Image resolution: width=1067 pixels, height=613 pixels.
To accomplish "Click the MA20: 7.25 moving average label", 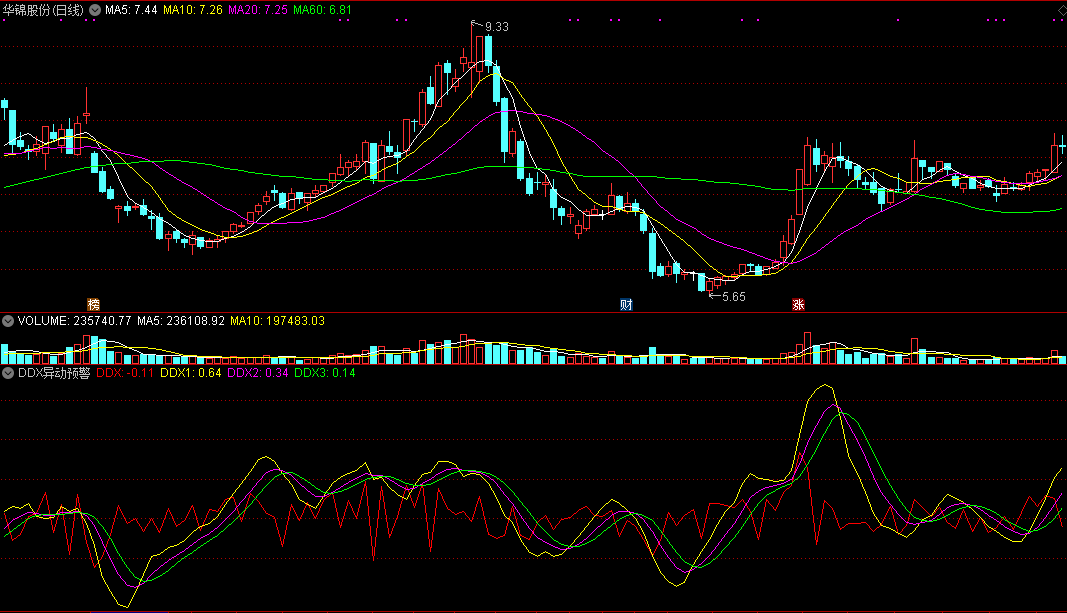I will tap(258, 10).
